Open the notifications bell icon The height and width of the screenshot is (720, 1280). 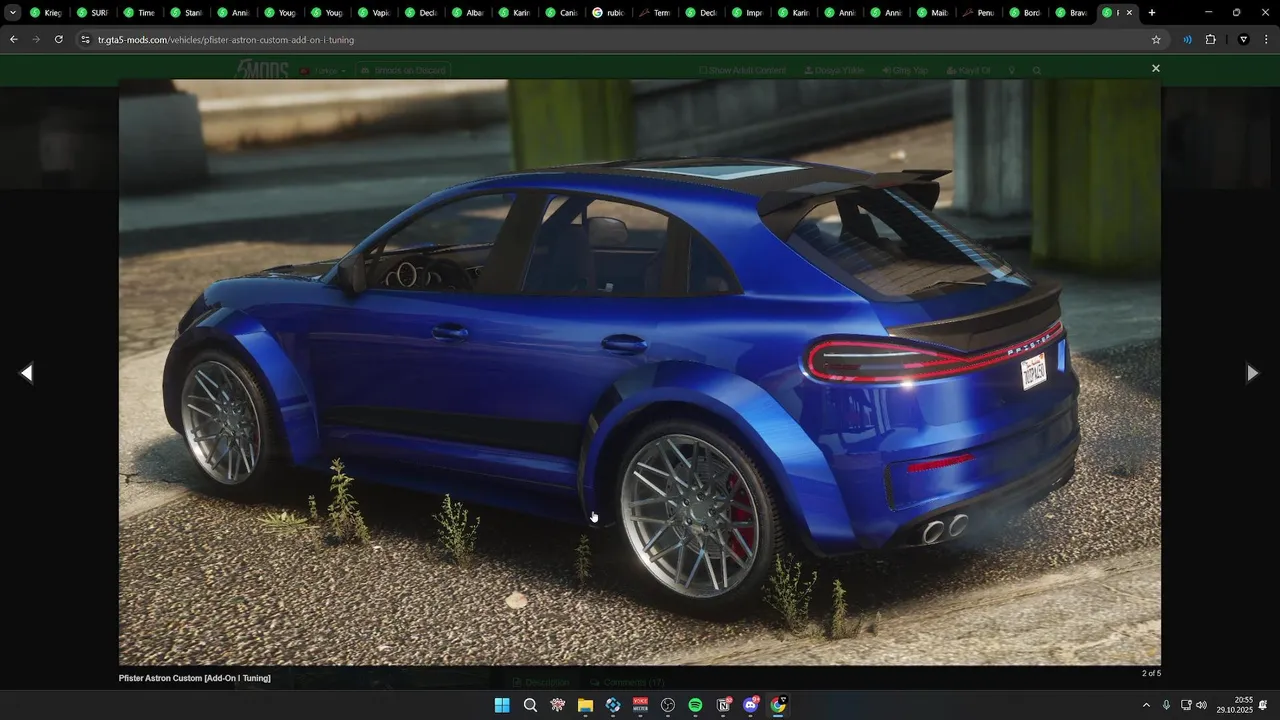click(1264, 705)
